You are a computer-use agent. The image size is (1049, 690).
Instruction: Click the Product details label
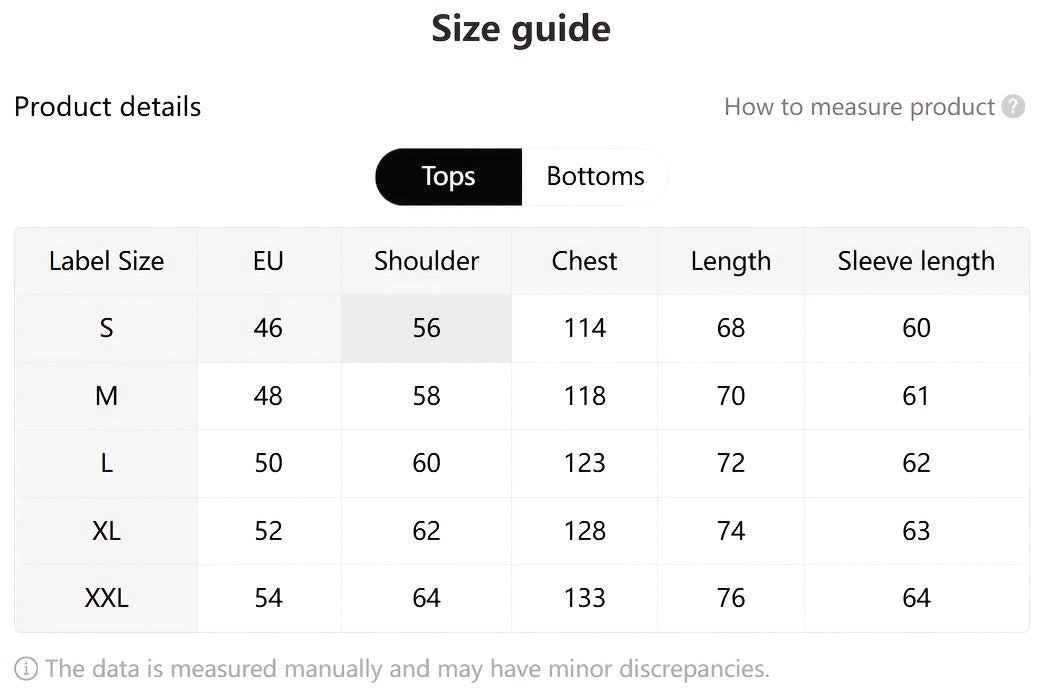tap(107, 107)
